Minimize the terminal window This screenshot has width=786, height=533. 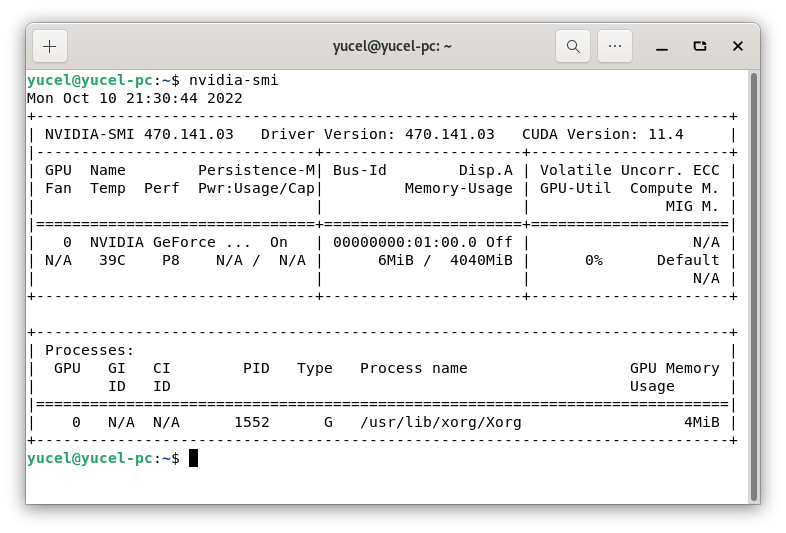coord(662,47)
